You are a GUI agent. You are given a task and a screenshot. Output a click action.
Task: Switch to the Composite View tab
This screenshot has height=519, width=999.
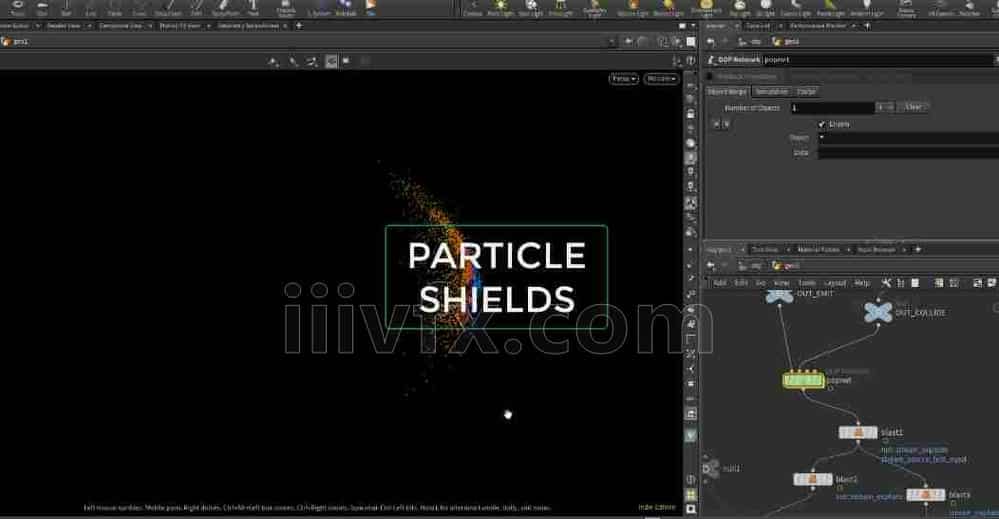(120, 26)
